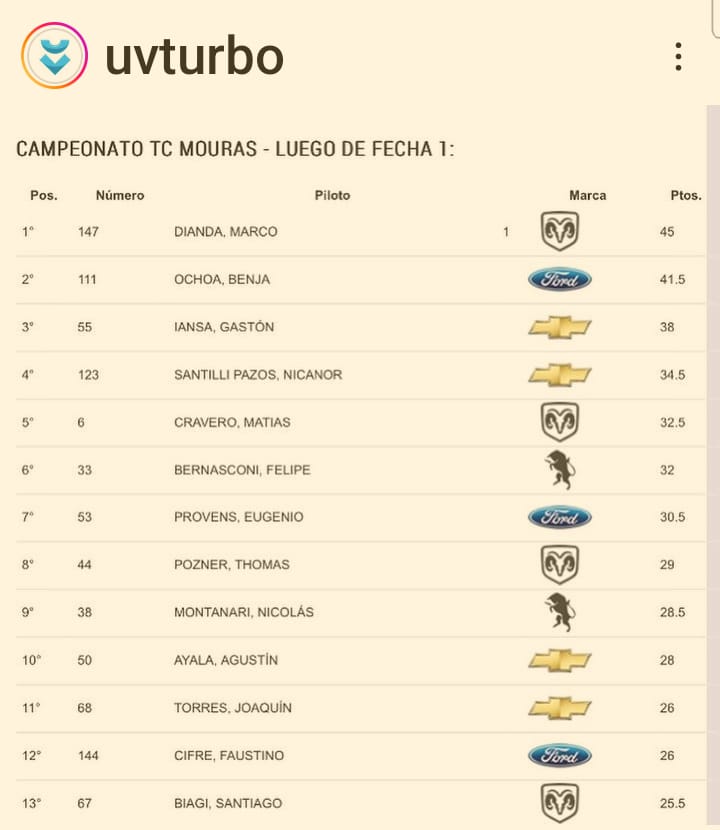
Task: Click Torino logo for Montanari, Nicolás
Action: [x=560, y=612]
